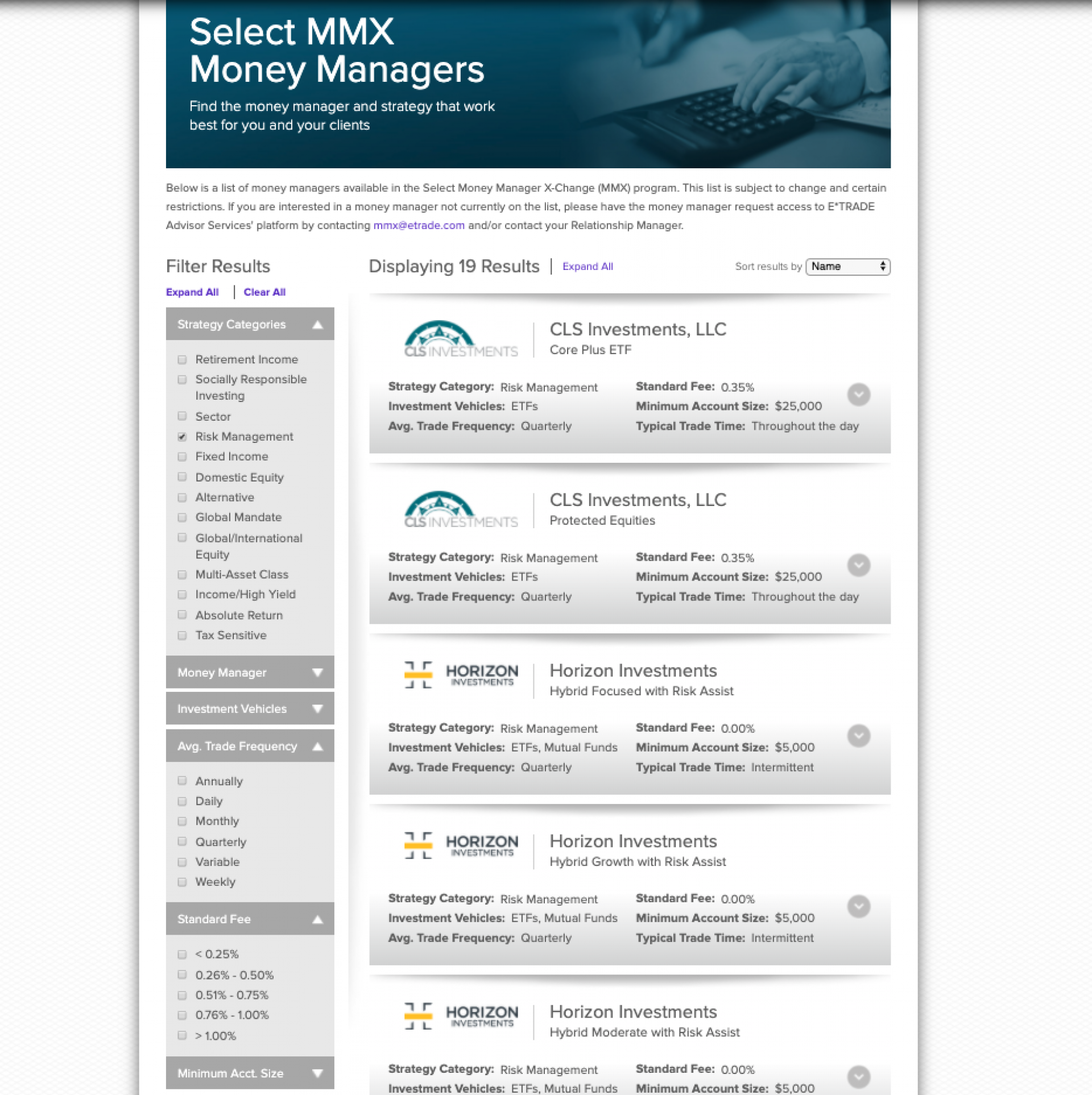Expand details chevron for Core Plus ETF
Image resolution: width=1092 pixels, height=1095 pixels.
click(858, 395)
